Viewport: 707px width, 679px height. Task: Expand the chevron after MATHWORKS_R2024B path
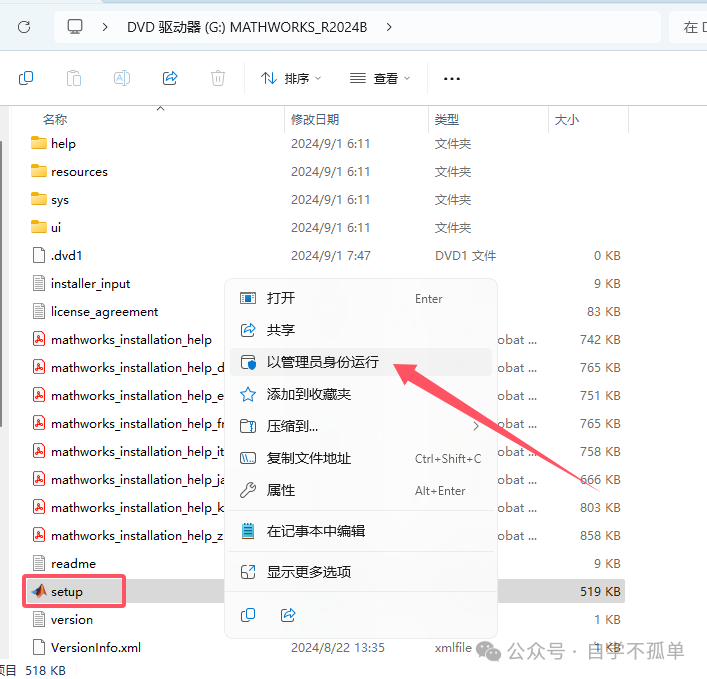(x=389, y=27)
